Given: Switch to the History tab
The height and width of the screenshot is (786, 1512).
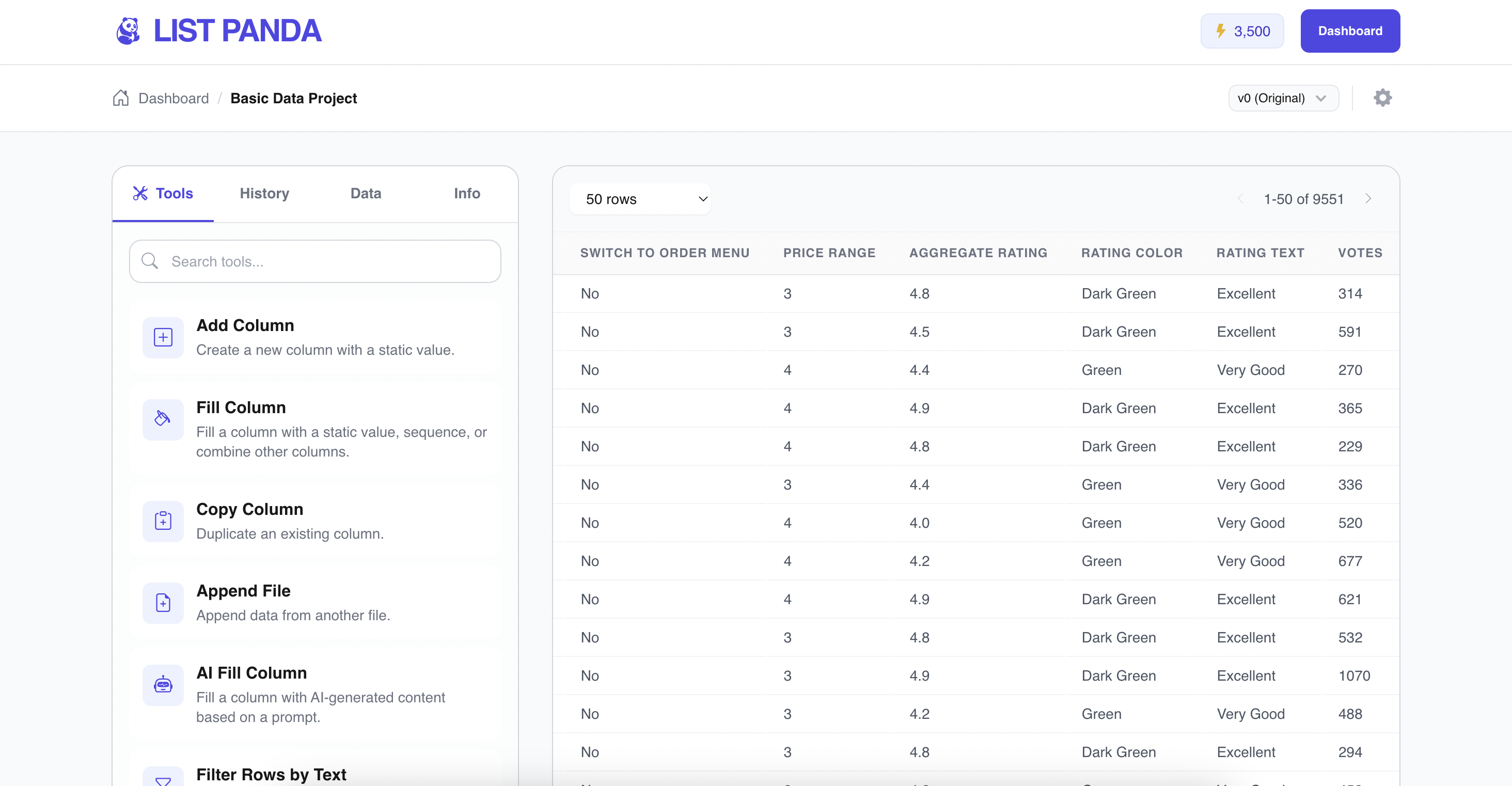Looking at the screenshot, I should pyautogui.click(x=264, y=194).
